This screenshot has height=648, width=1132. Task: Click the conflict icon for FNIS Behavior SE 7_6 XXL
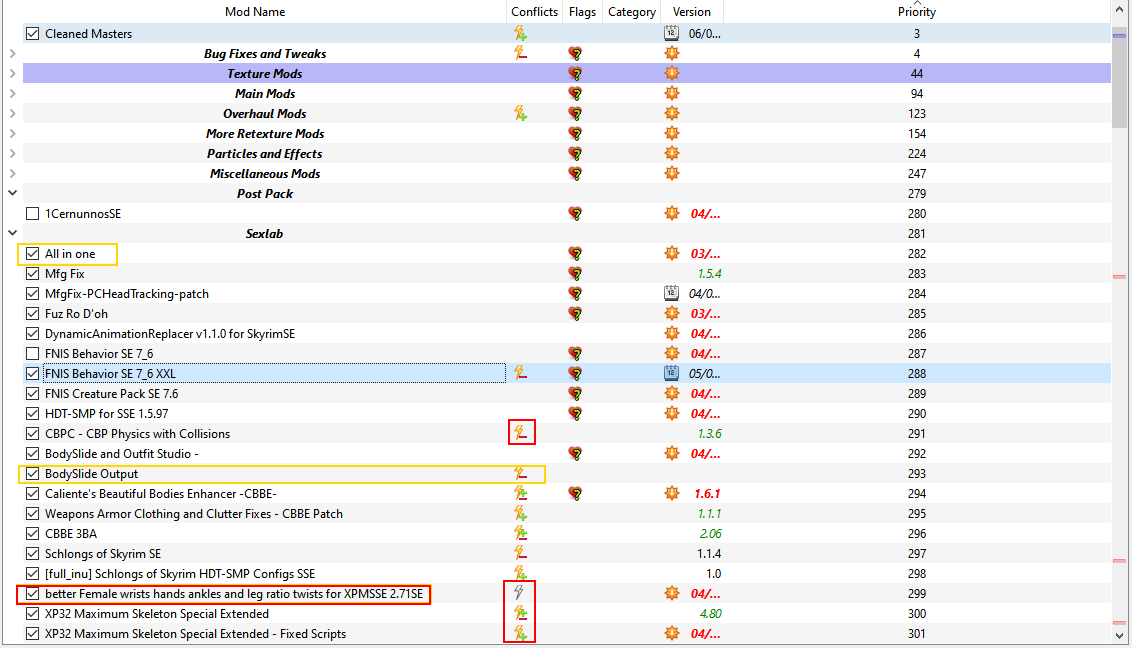[x=520, y=373]
